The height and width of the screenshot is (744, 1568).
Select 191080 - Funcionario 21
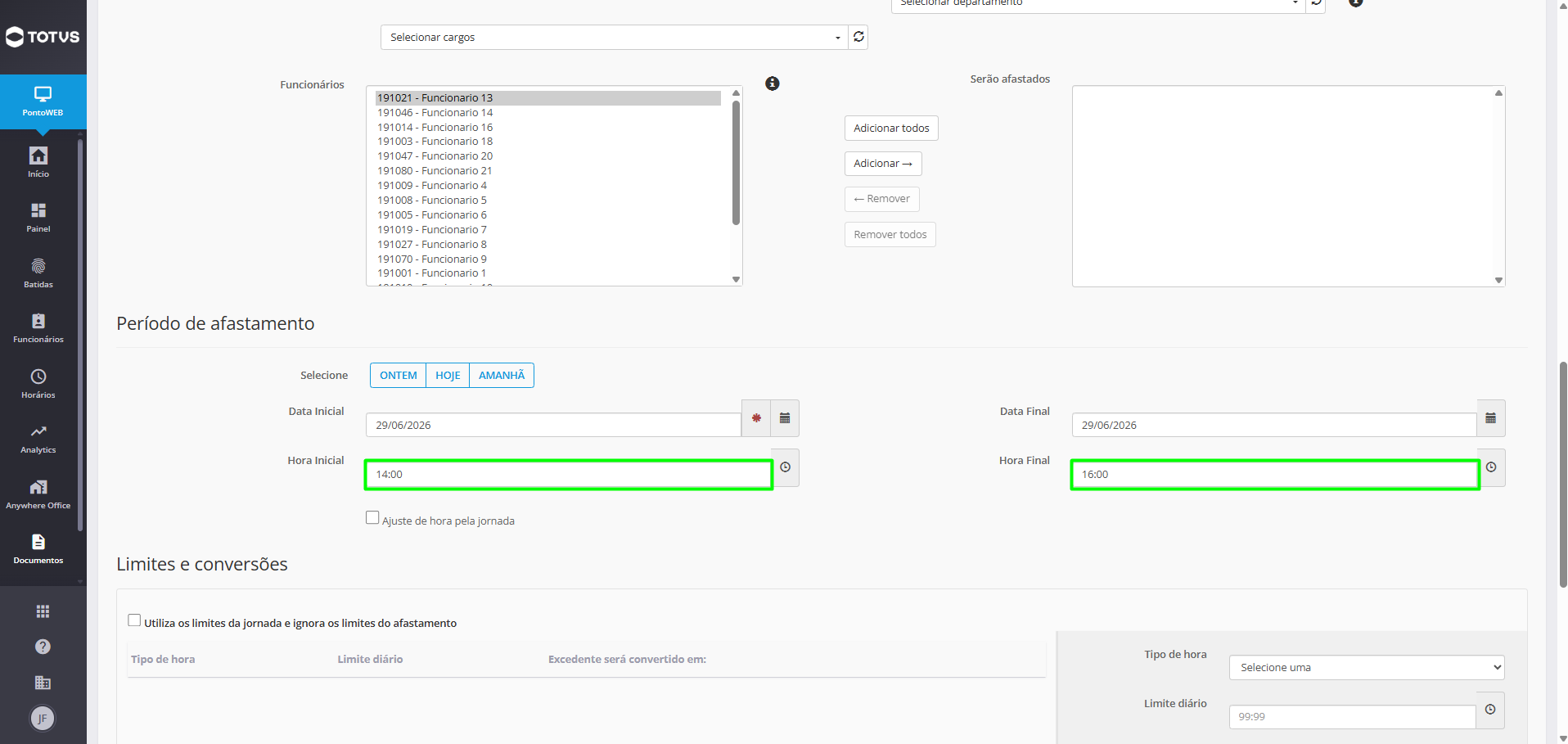[547, 171]
